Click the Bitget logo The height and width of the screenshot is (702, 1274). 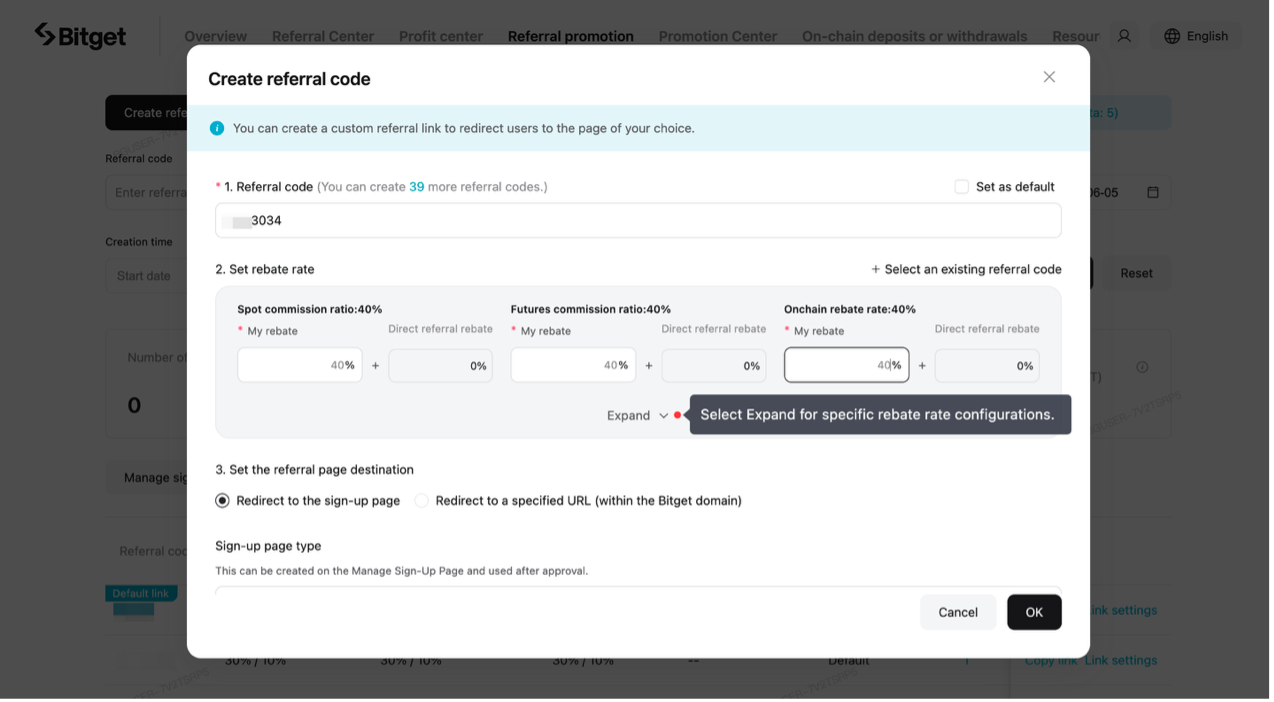[x=80, y=35]
